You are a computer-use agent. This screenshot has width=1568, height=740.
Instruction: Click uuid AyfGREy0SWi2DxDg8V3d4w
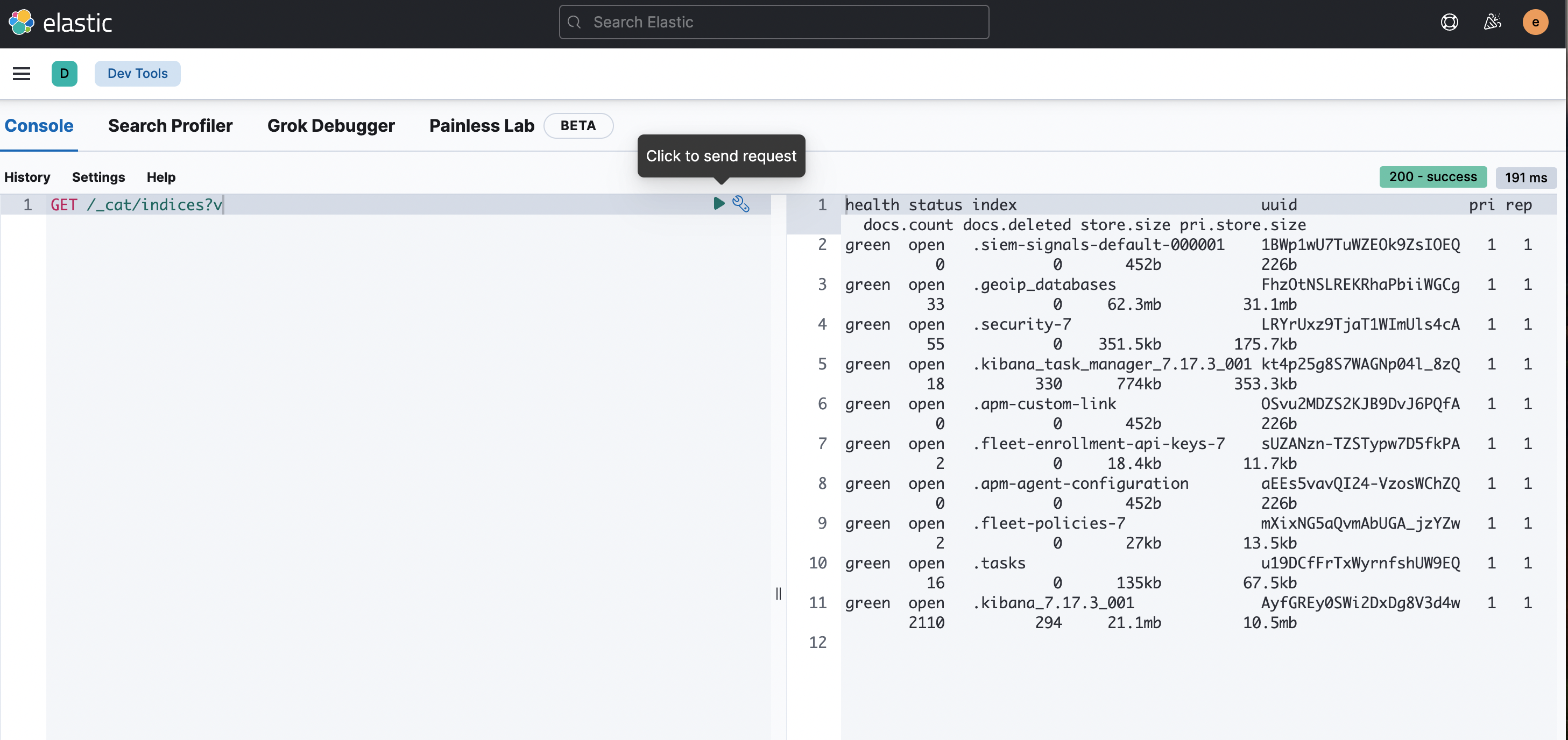coord(1360,603)
